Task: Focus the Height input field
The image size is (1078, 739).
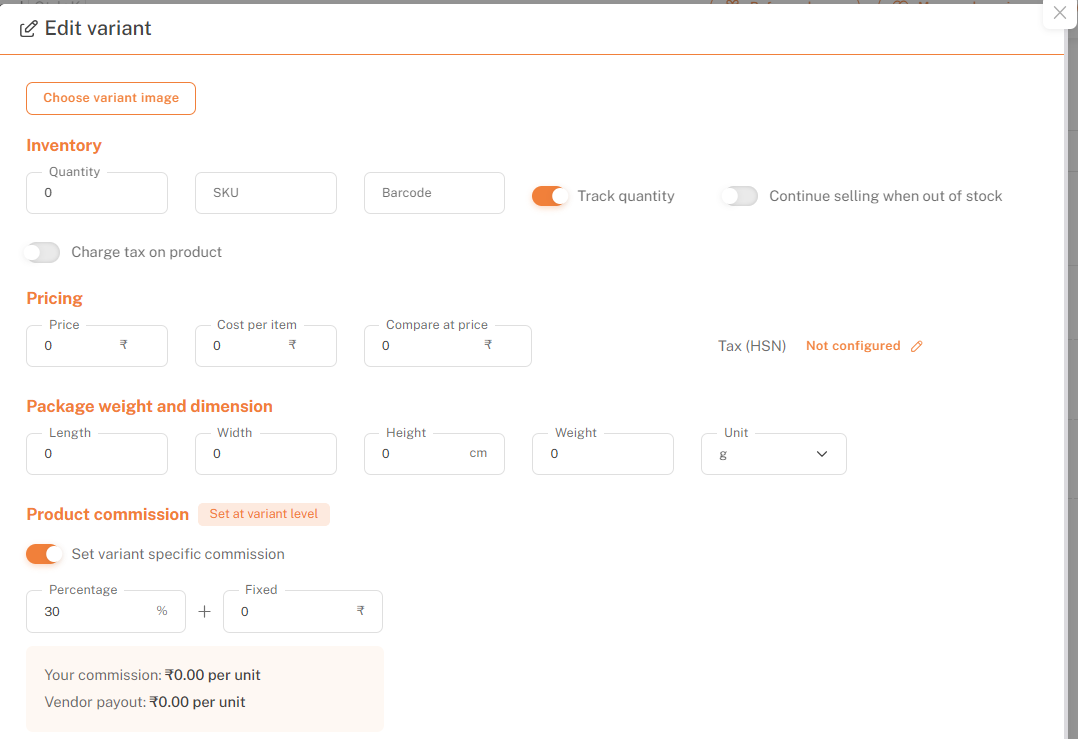Action: click(x=434, y=454)
